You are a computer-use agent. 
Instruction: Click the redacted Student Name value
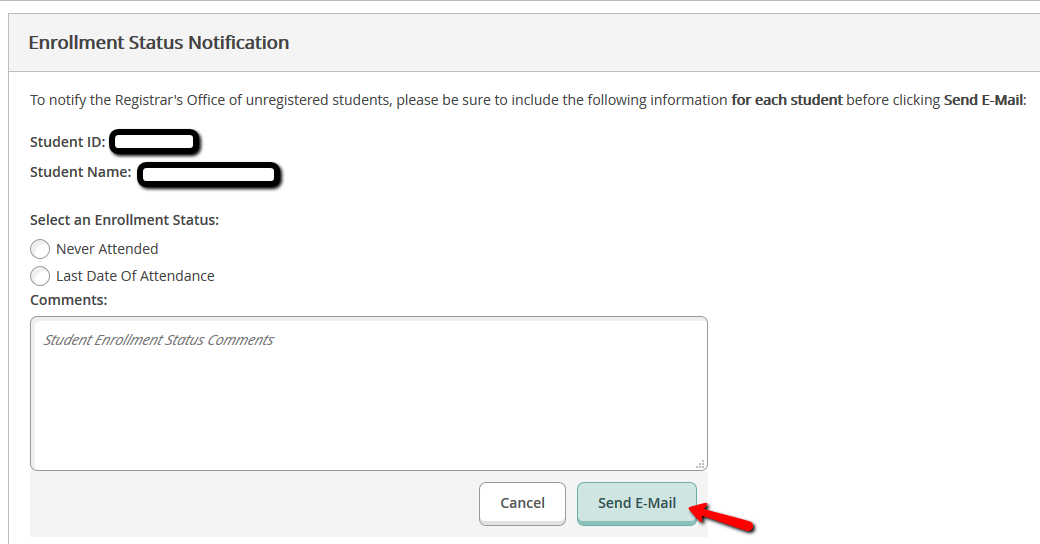(208, 176)
